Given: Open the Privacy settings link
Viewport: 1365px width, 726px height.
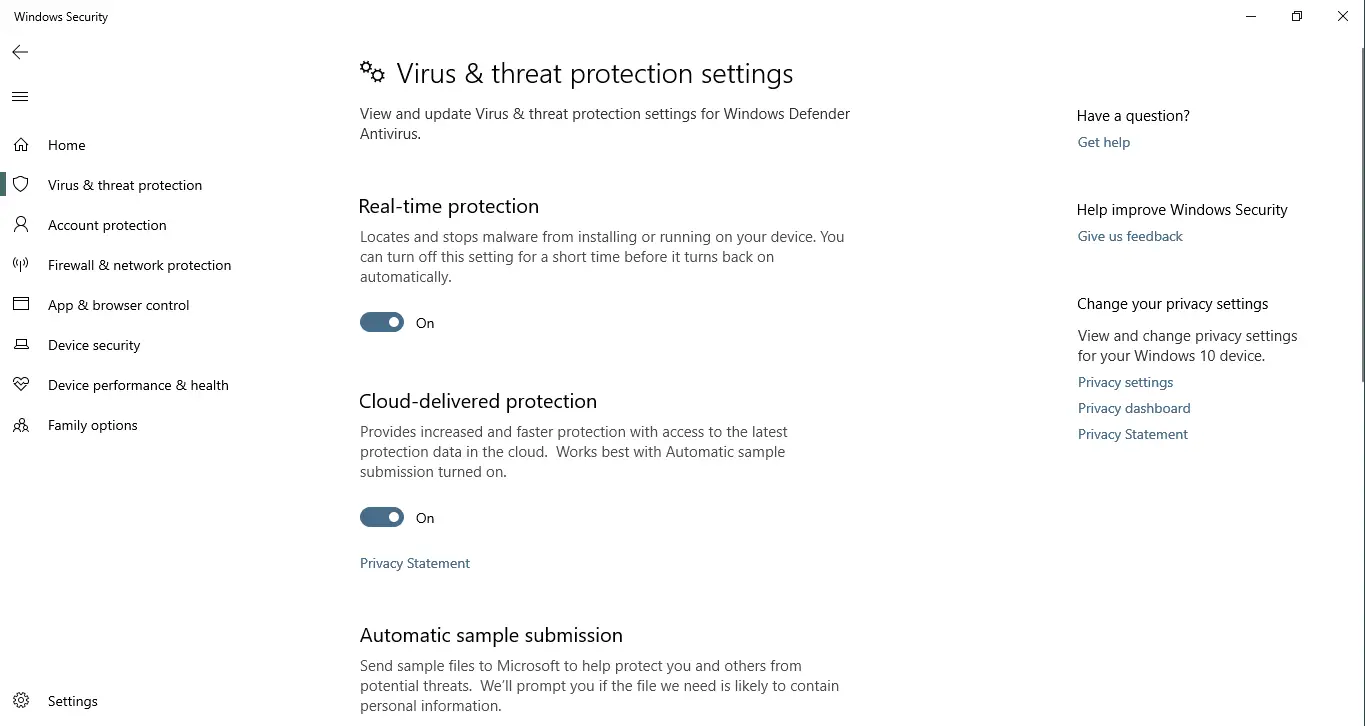Looking at the screenshot, I should click(x=1125, y=381).
